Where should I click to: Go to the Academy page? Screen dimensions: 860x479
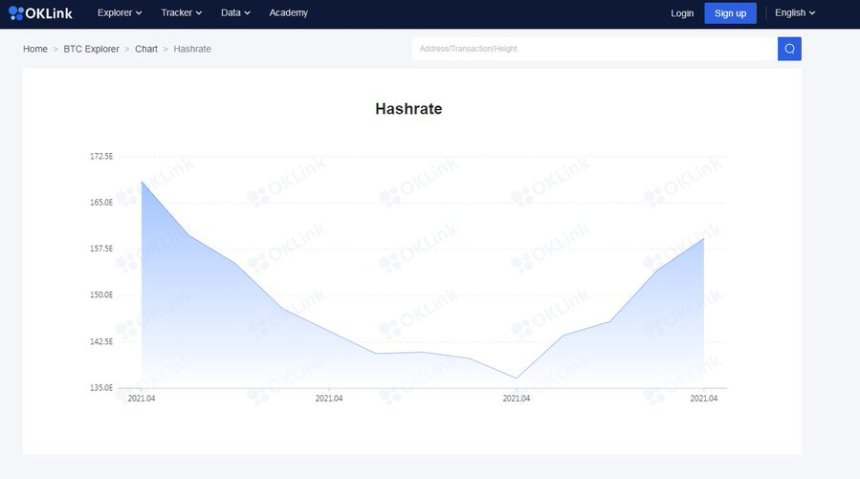coord(288,13)
